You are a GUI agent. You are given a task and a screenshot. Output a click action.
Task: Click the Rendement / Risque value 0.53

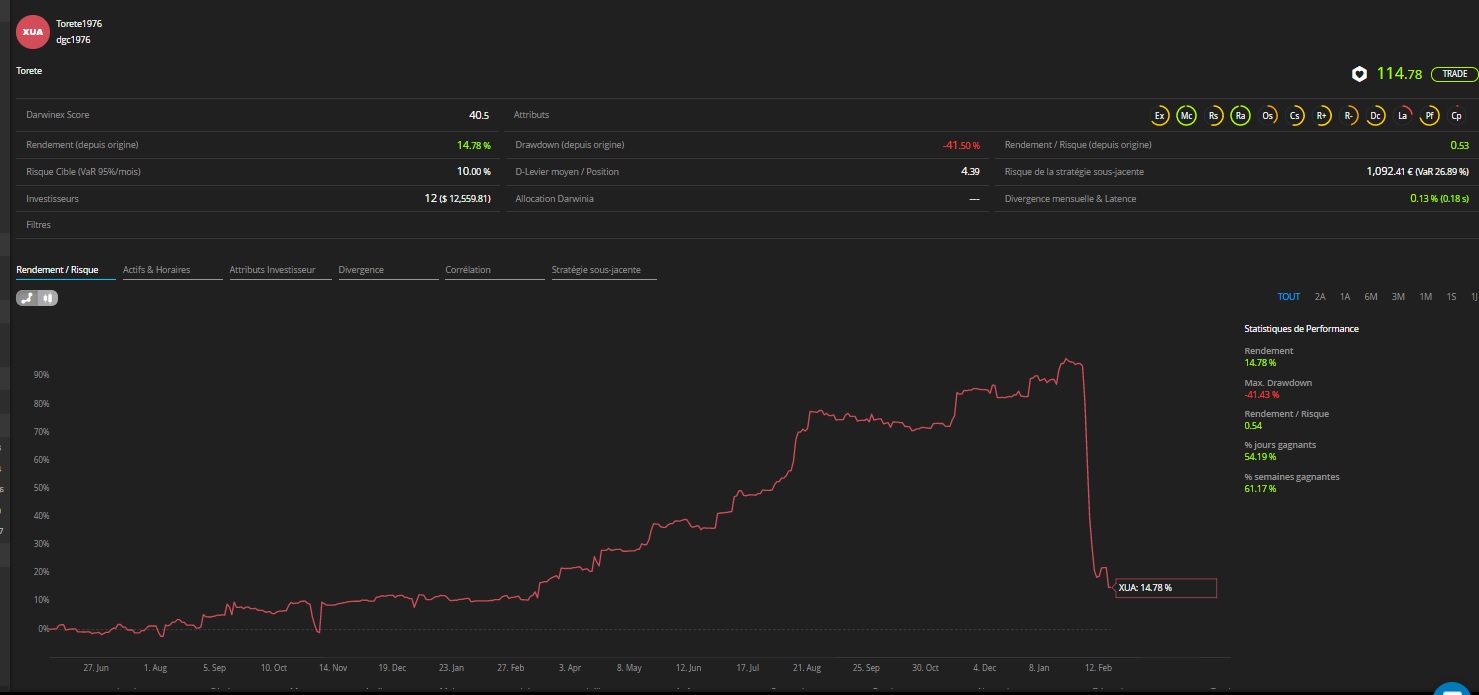tap(1460, 146)
